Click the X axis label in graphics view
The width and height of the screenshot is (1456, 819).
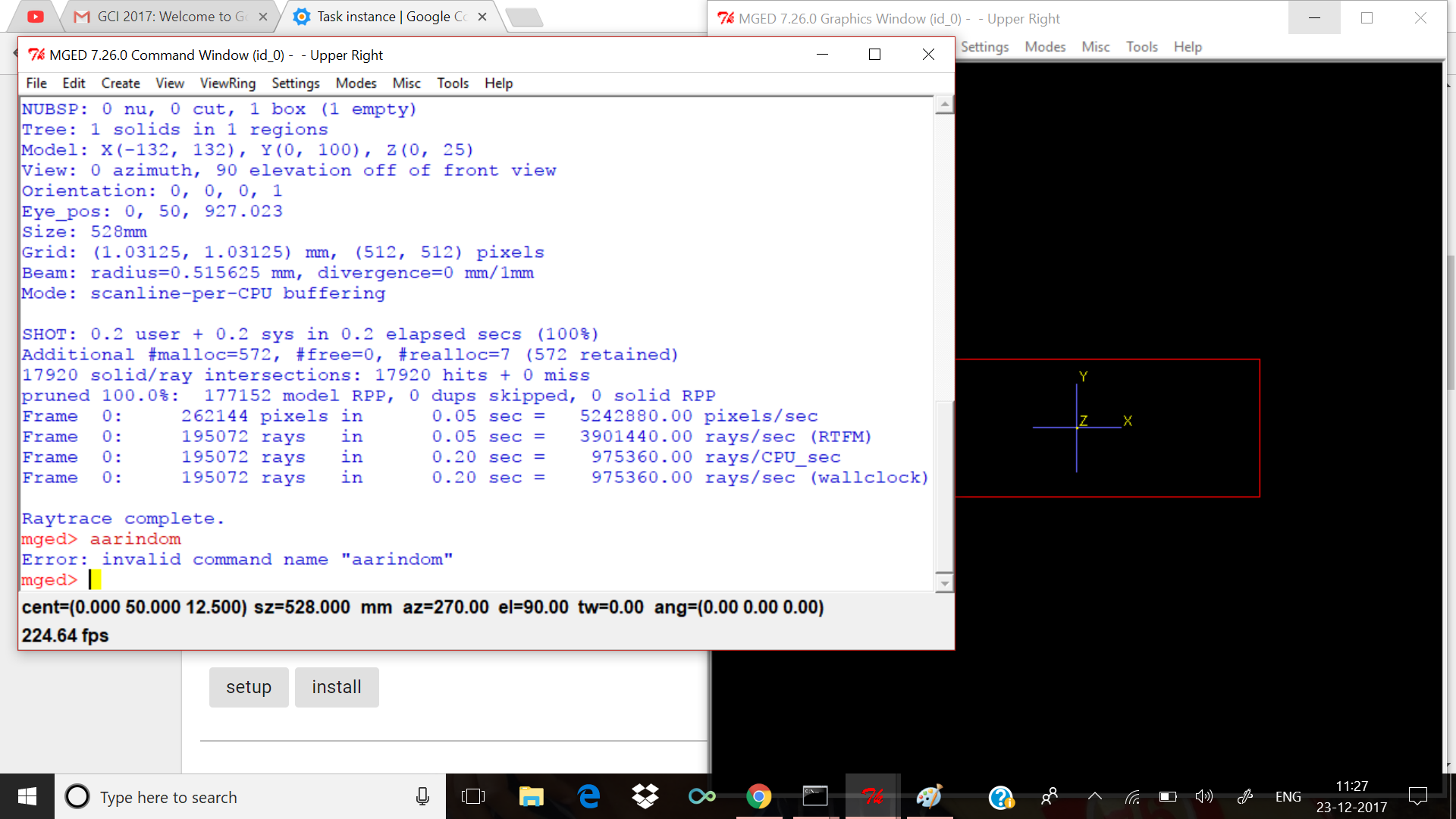pyautogui.click(x=1128, y=421)
